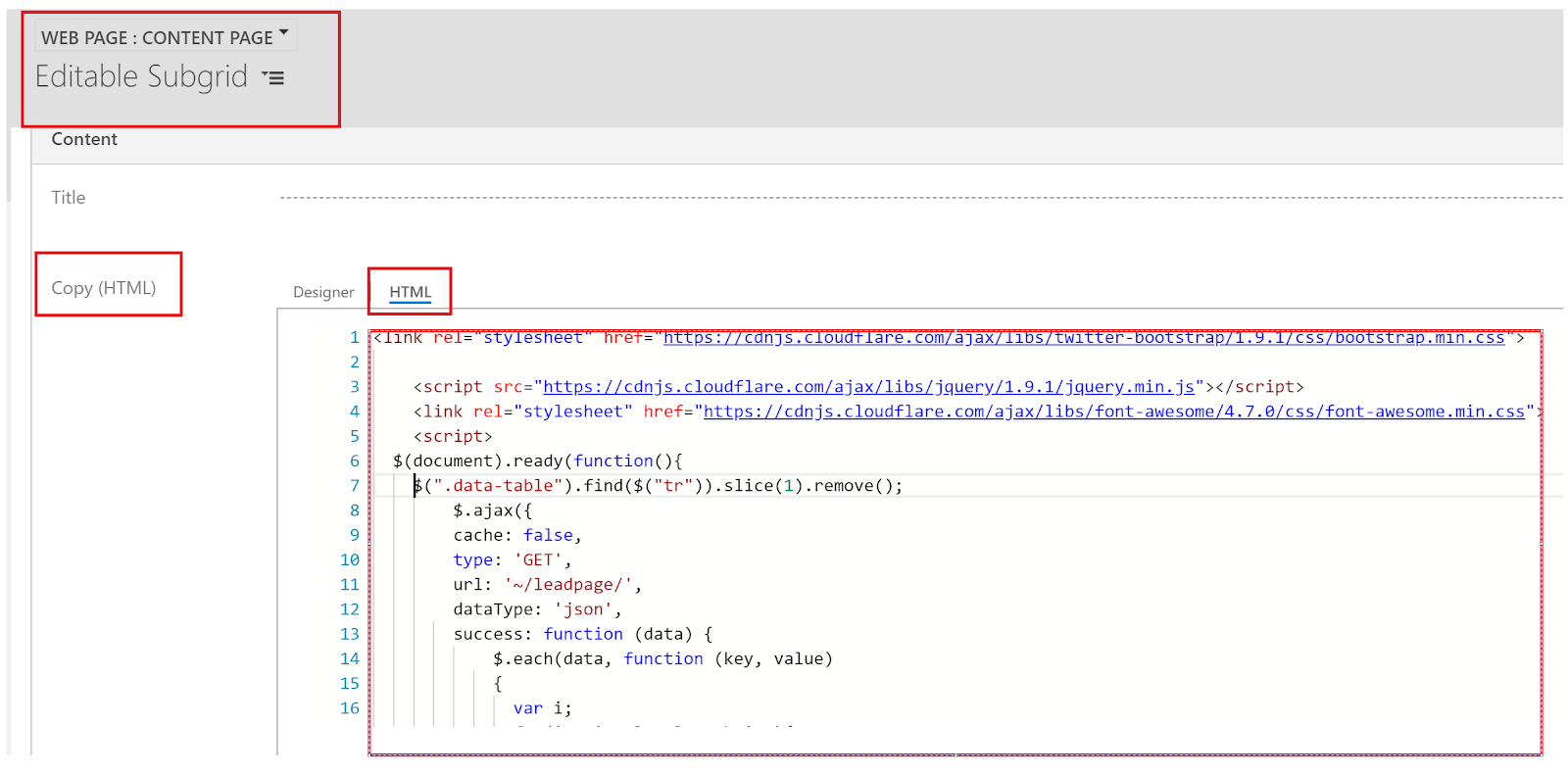The height and width of the screenshot is (775, 1568).
Task: Open the record menu icon next to Editable Subgrid
Action: click(x=273, y=77)
